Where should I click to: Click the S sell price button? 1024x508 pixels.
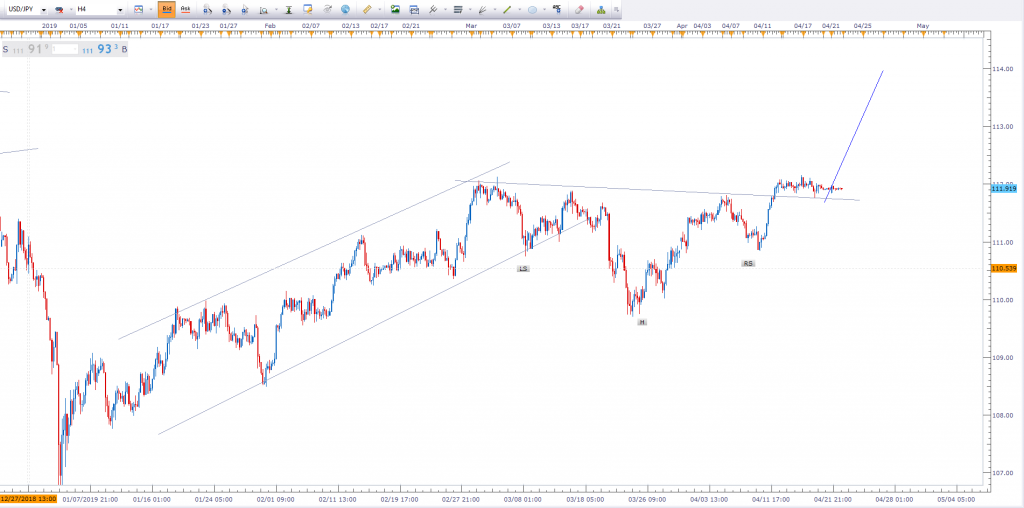(x=6, y=49)
